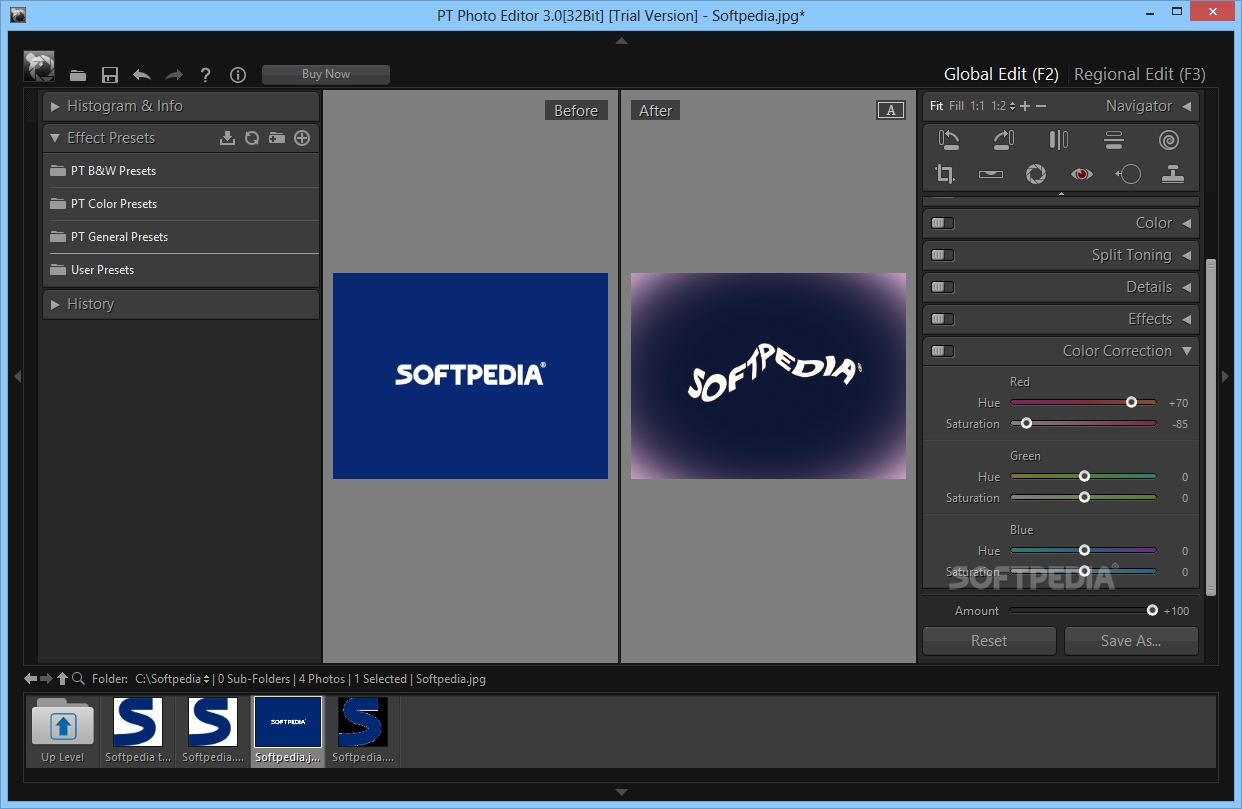
Task: Rotate the image left
Action: pyautogui.click(x=949, y=141)
